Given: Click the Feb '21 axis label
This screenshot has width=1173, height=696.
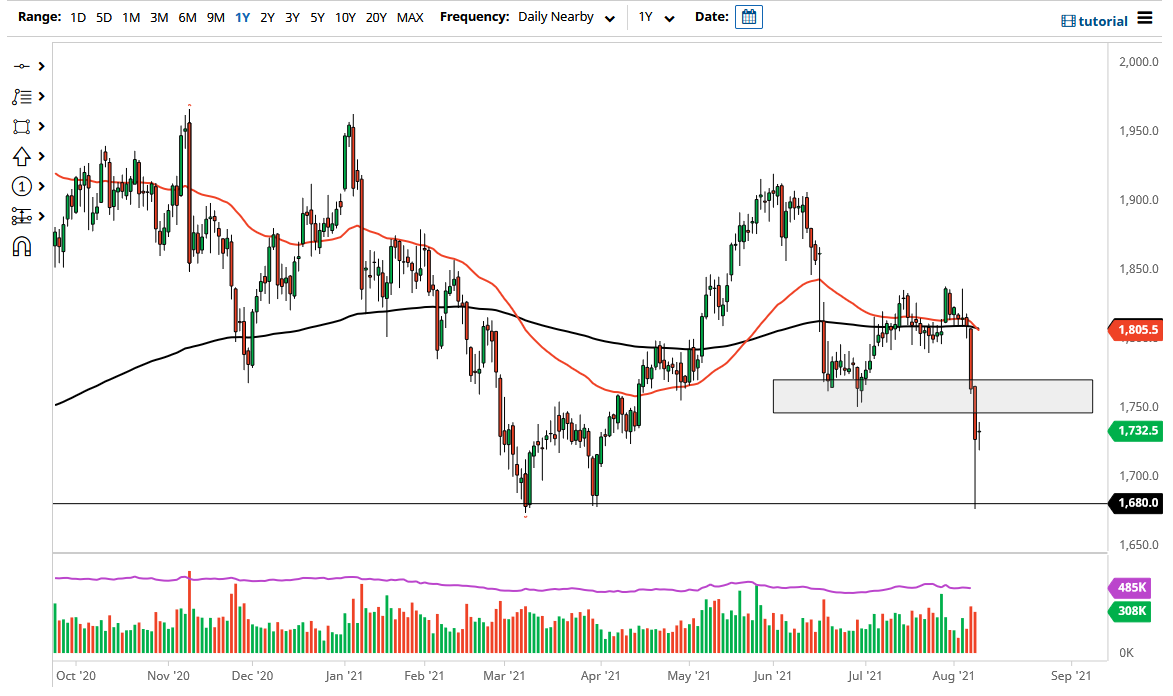Looking at the screenshot, I should (424, 676).
